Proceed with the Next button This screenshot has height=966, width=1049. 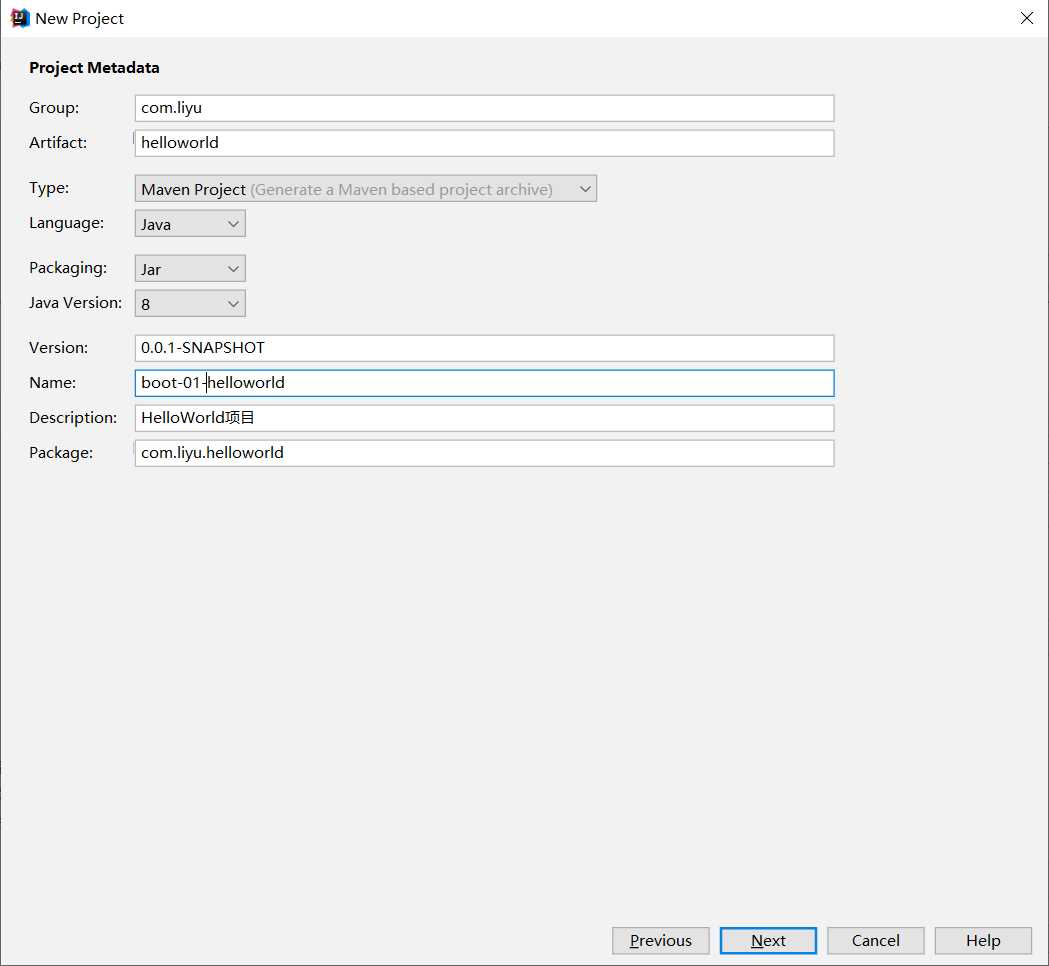(768, 941)
